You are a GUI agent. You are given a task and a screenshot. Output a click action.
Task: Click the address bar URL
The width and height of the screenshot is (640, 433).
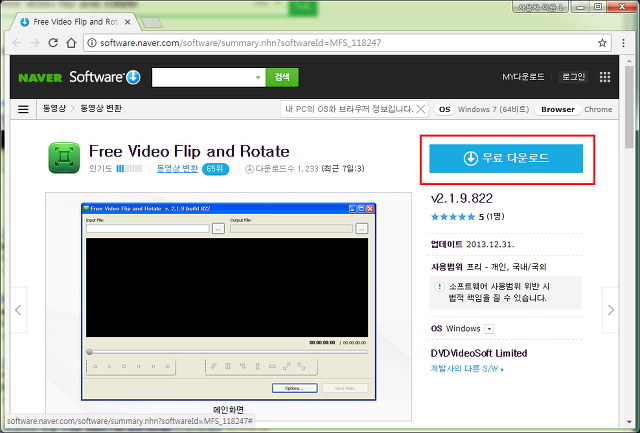click(241, 43)
